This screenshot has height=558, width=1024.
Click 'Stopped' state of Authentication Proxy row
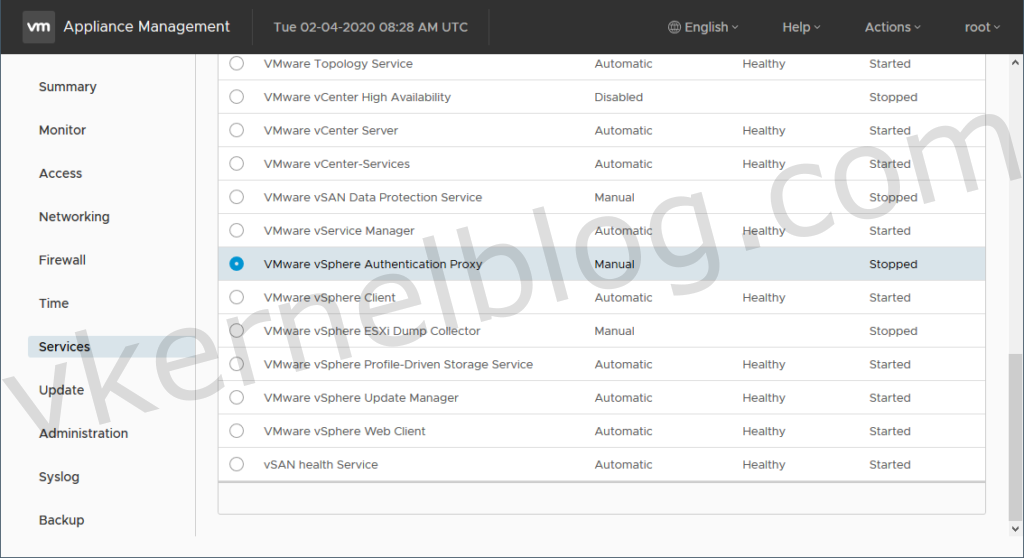click(x=893, y=264)
